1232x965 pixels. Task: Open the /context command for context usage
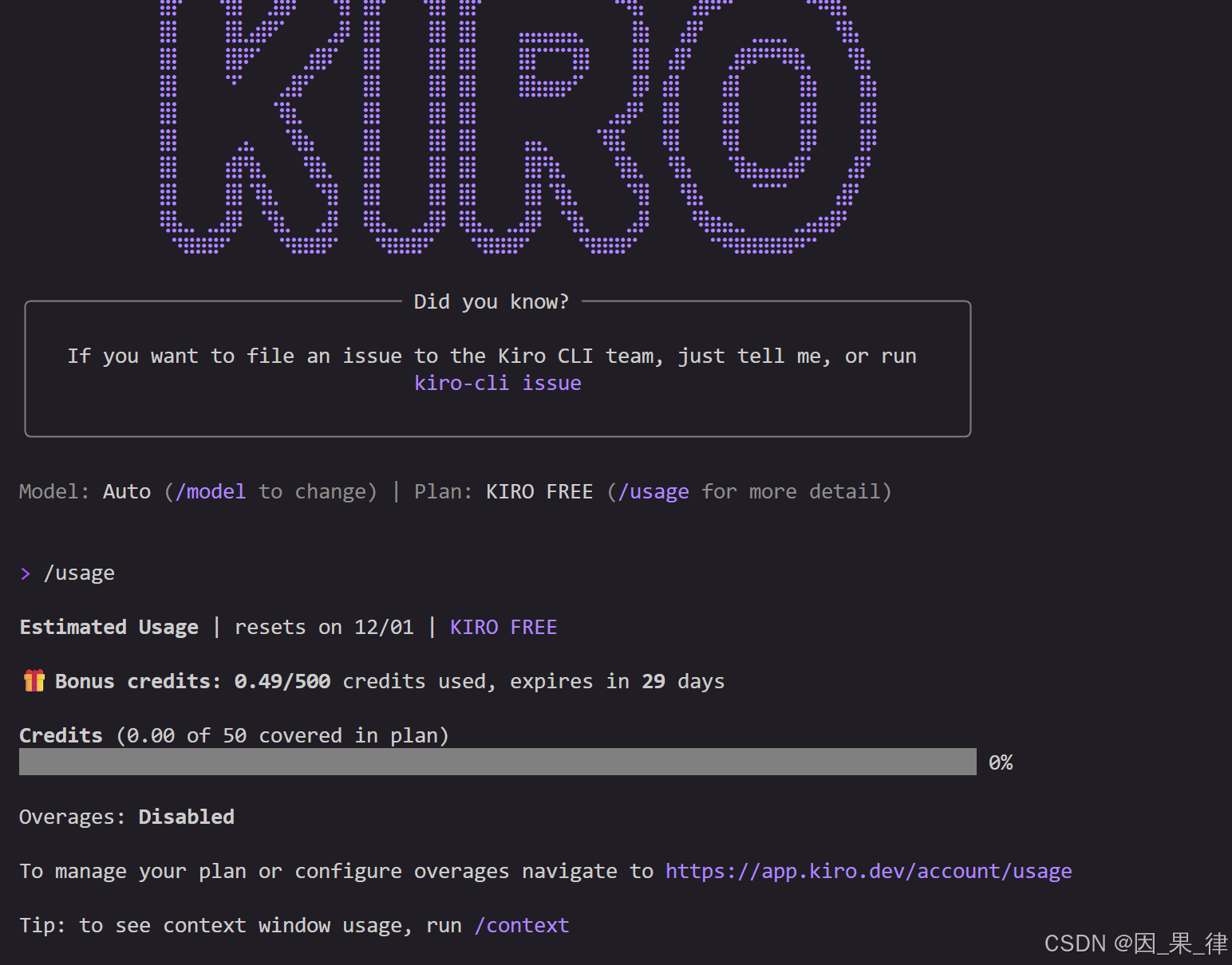pos(522,925)
